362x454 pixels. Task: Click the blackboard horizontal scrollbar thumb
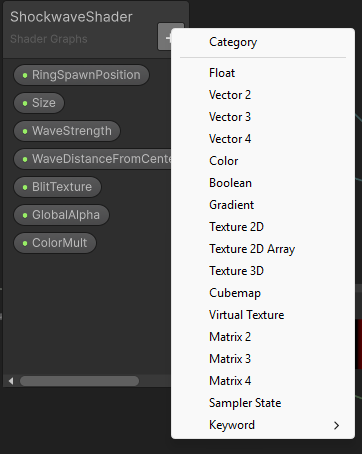click(x=79, y=381)
